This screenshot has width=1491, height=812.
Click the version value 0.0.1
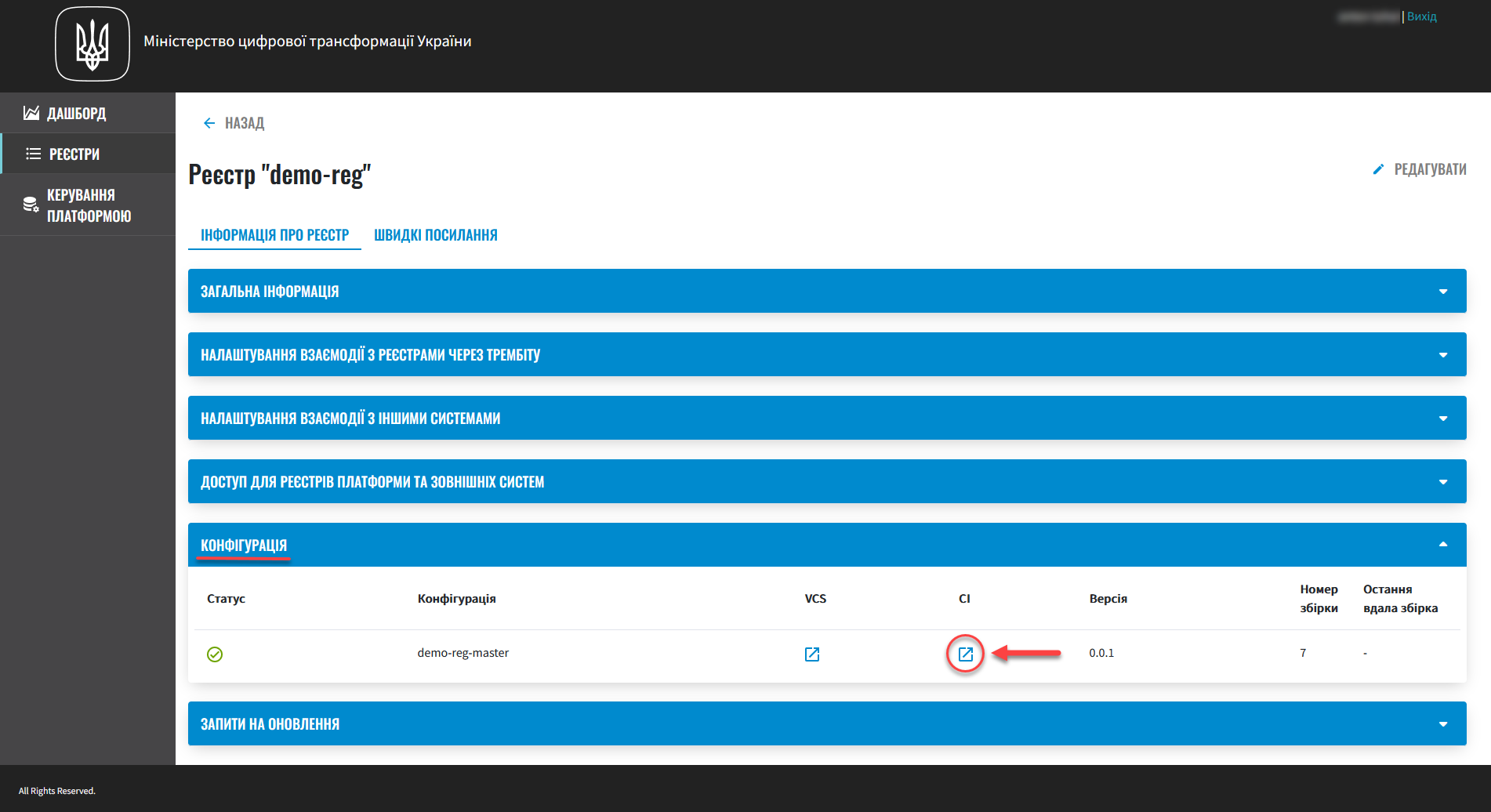point(1101,653)
